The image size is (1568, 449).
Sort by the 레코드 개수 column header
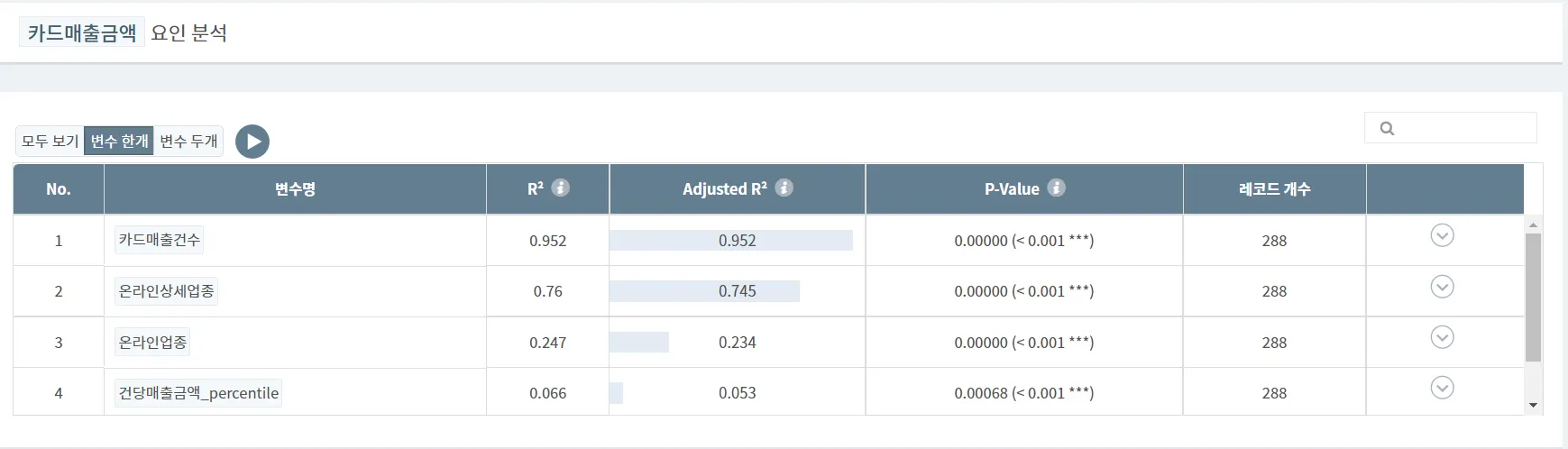pyautogui.click(x=1274, y=189)
